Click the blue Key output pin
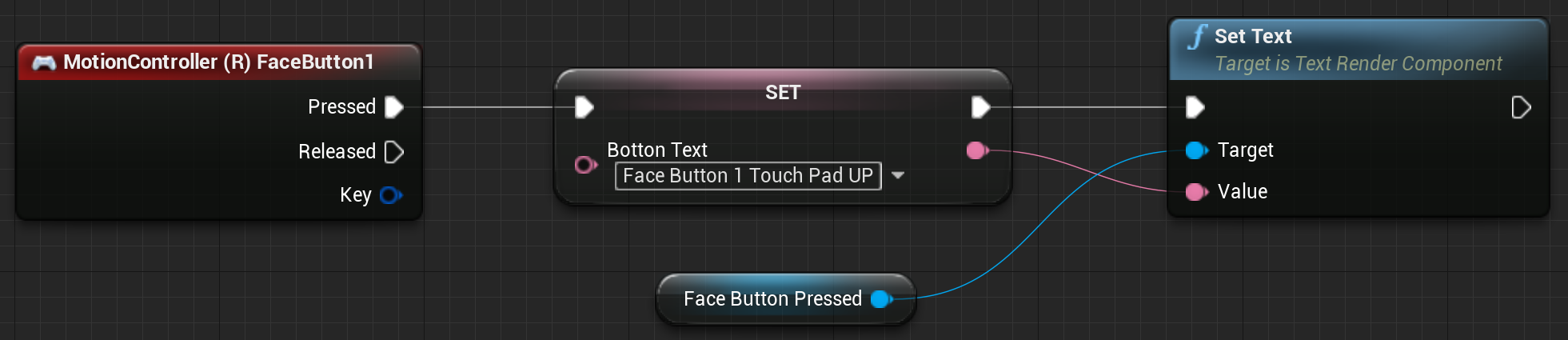Viewport: 1568px width, 340px height. pos(391,195)
